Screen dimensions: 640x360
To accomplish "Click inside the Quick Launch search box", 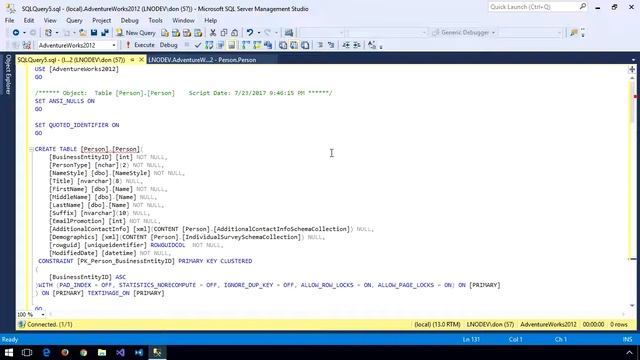I will [x=533, y=7].
